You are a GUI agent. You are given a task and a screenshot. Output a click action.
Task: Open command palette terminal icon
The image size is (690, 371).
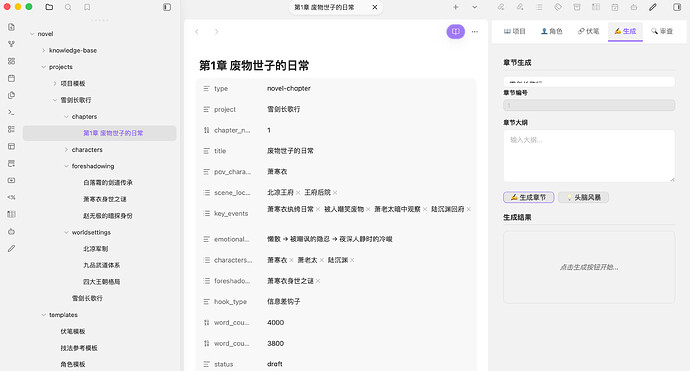click(11, 112)
